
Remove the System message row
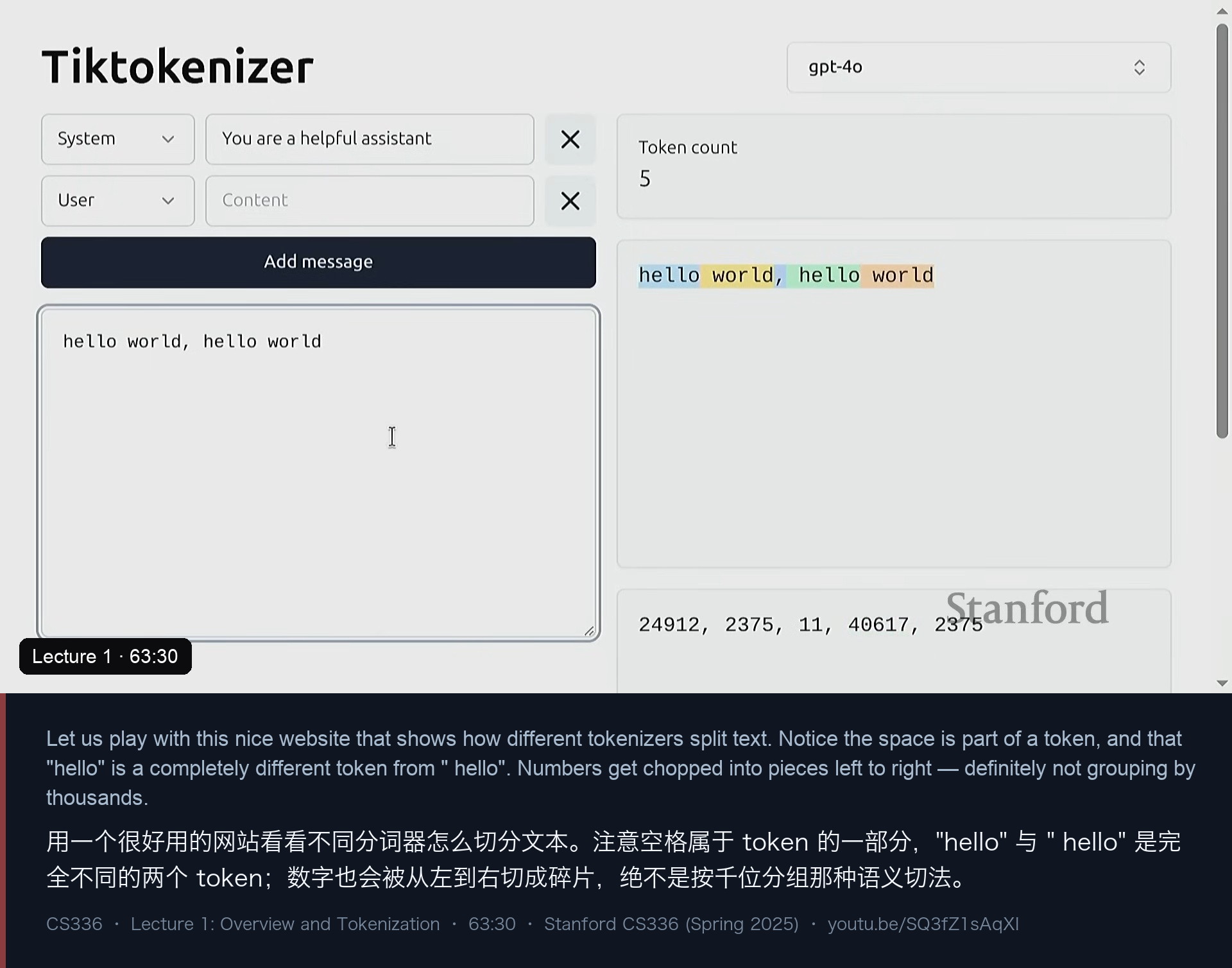[570, 139]
